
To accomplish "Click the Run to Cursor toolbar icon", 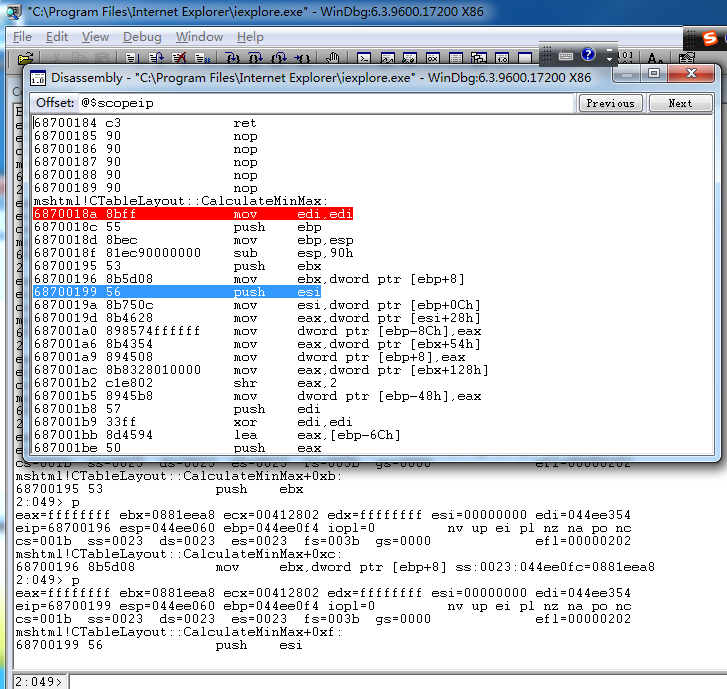I will (x=302, y=59).
